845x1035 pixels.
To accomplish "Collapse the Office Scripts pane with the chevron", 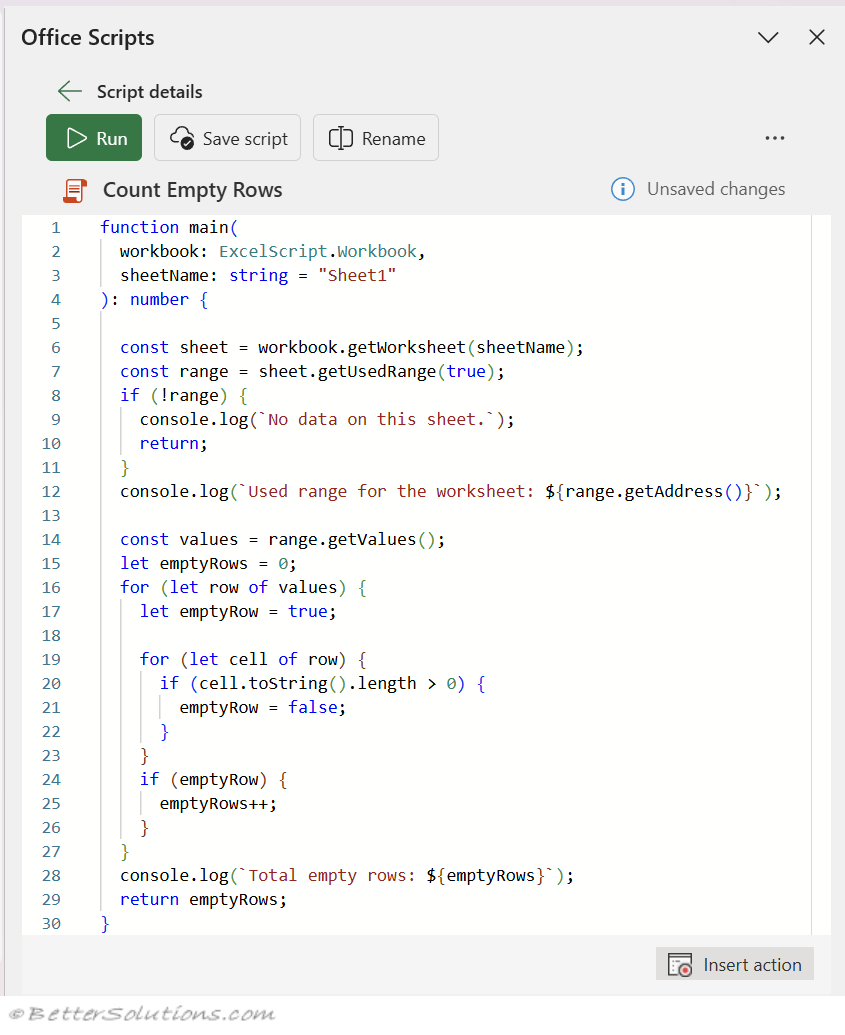I will (767, 38).
